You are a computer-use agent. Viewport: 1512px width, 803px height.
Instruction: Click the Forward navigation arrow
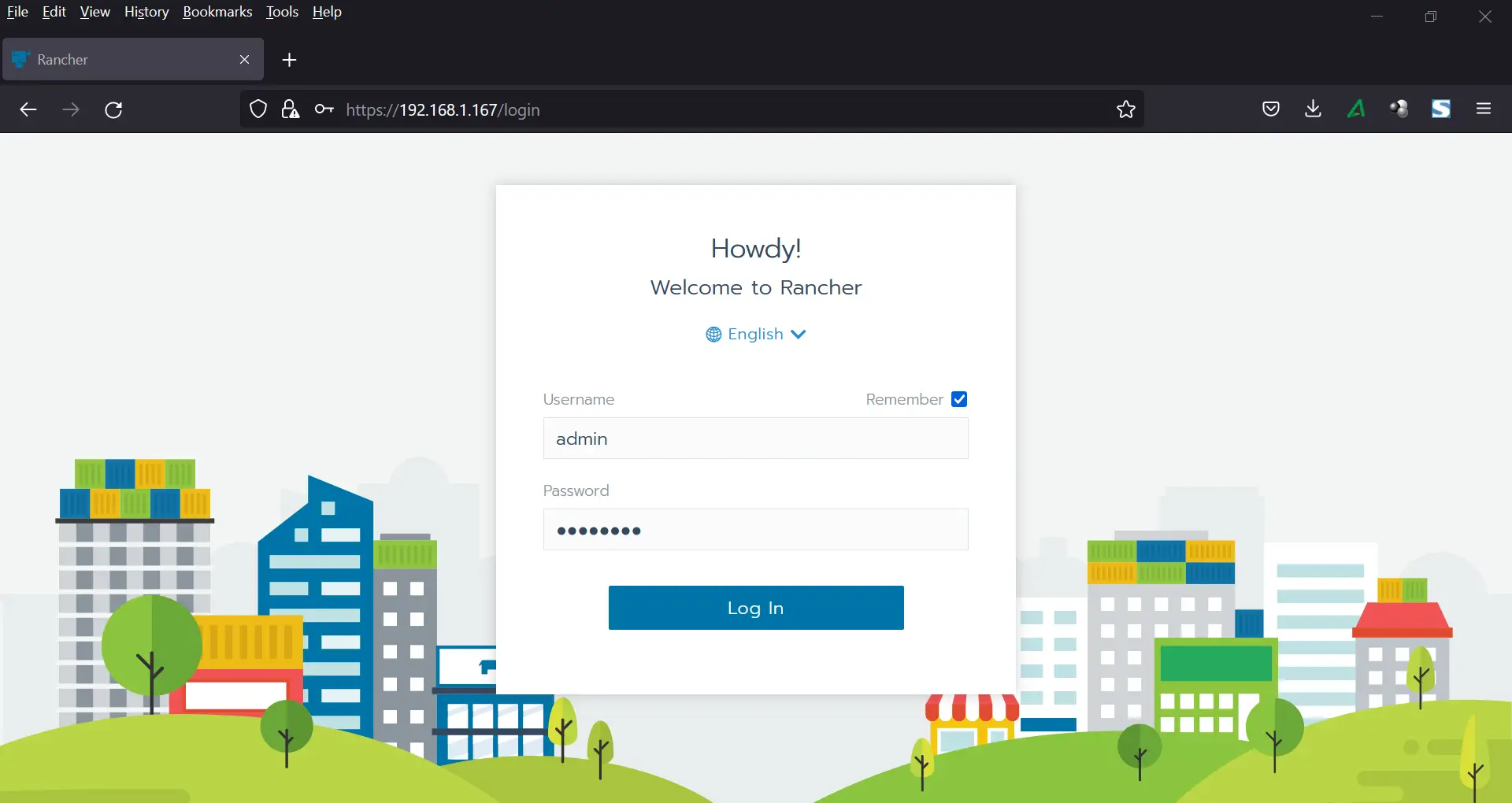click(71, 109)
